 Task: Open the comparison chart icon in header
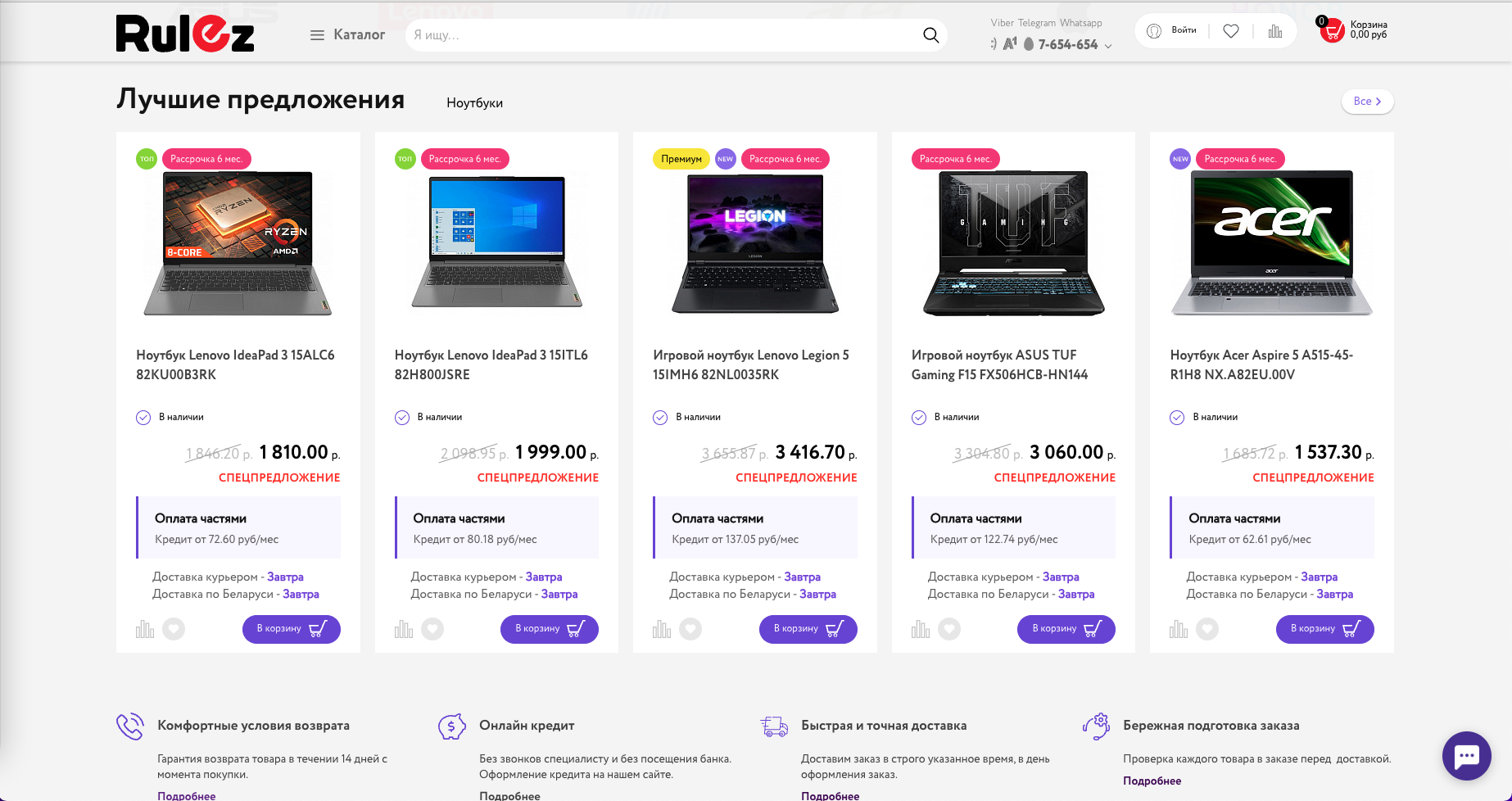point(1275,31)
